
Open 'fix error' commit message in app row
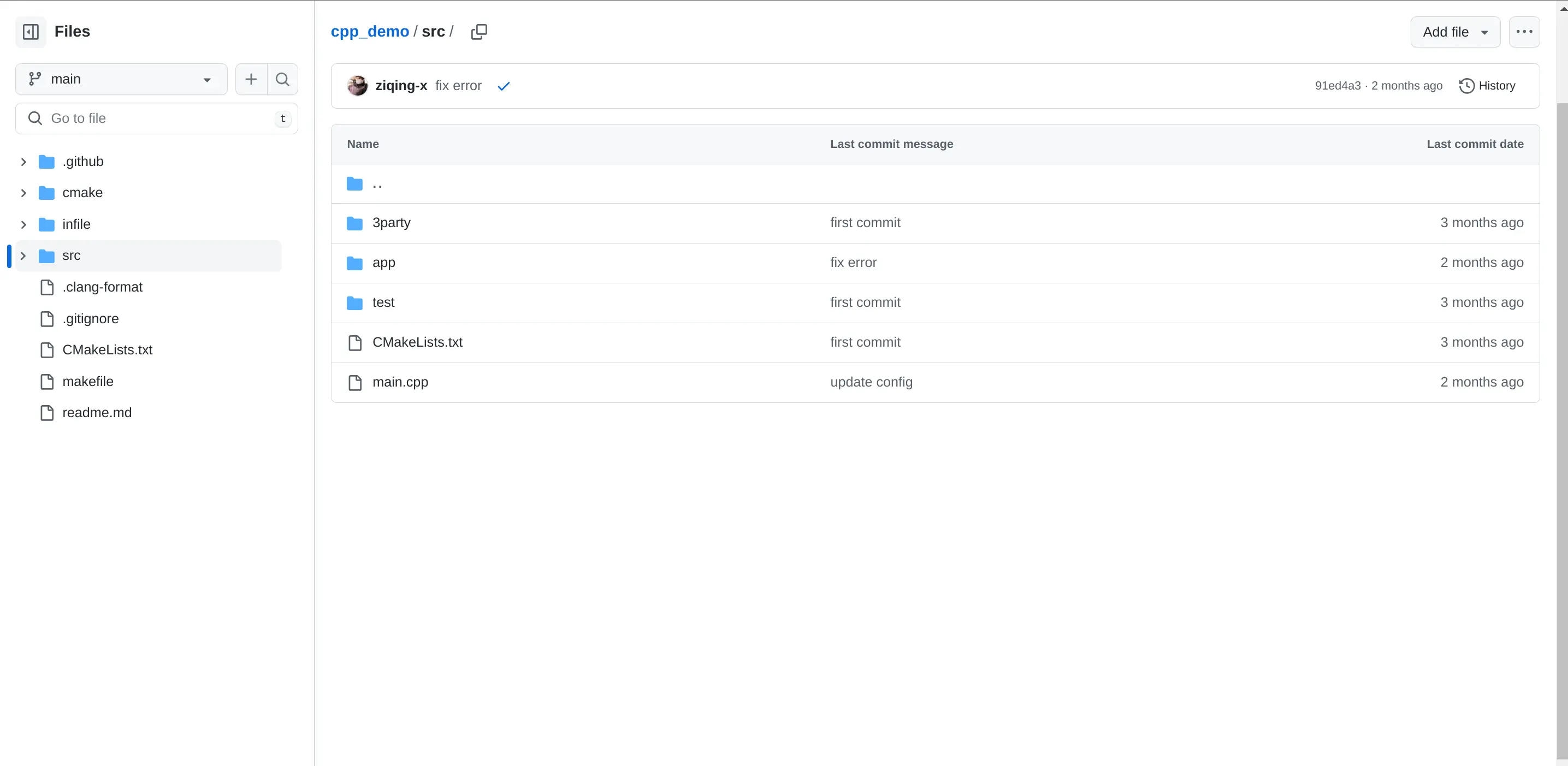tap(854, 263)
